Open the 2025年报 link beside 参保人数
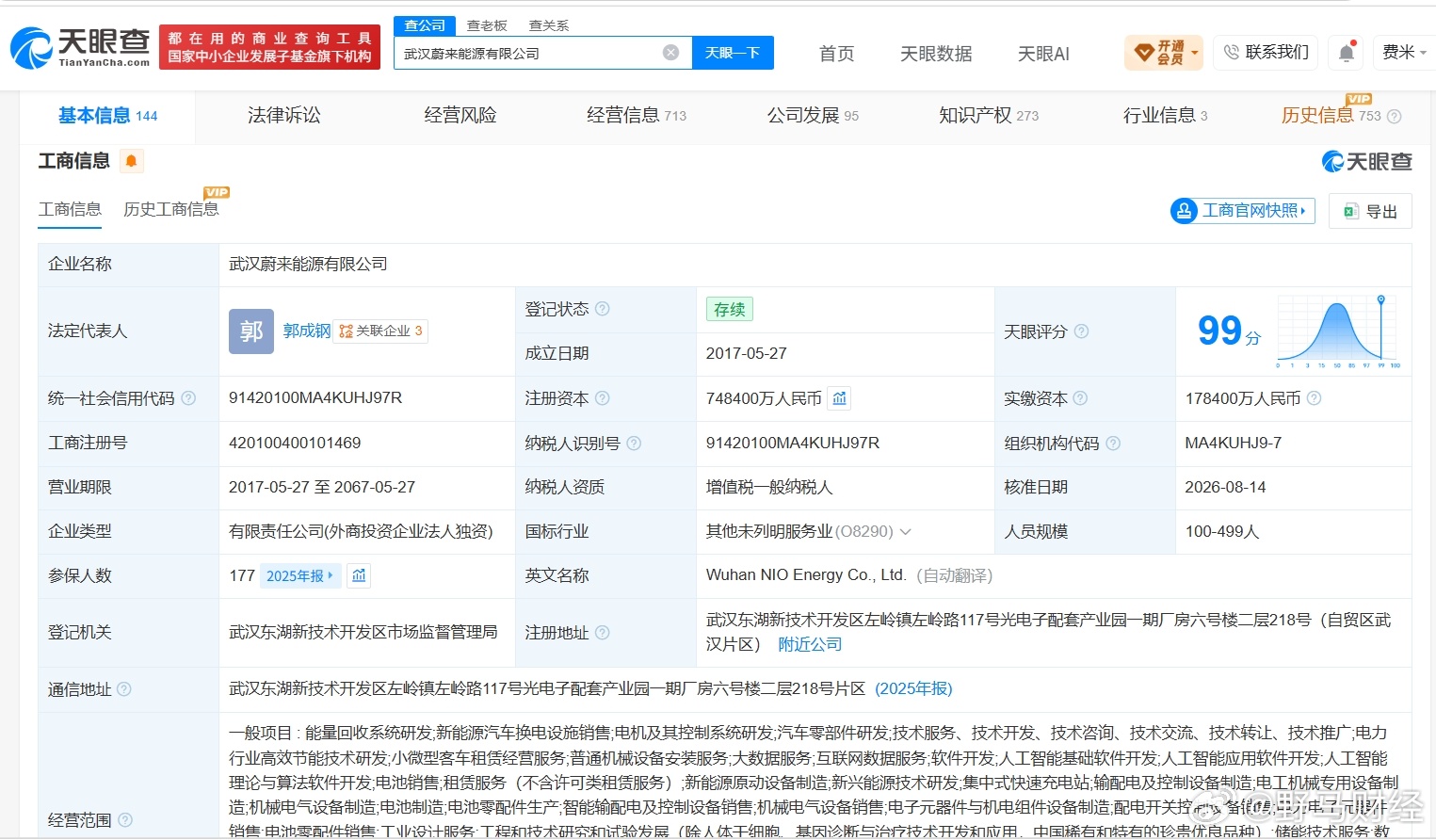This screenshot has width=1436, height=840. (x=300, y=575)
